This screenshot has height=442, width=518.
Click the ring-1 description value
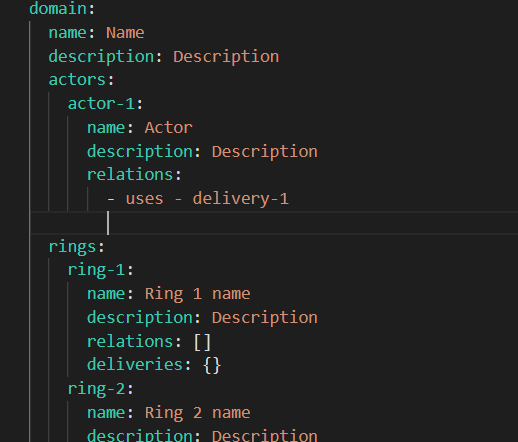[265, 318]
